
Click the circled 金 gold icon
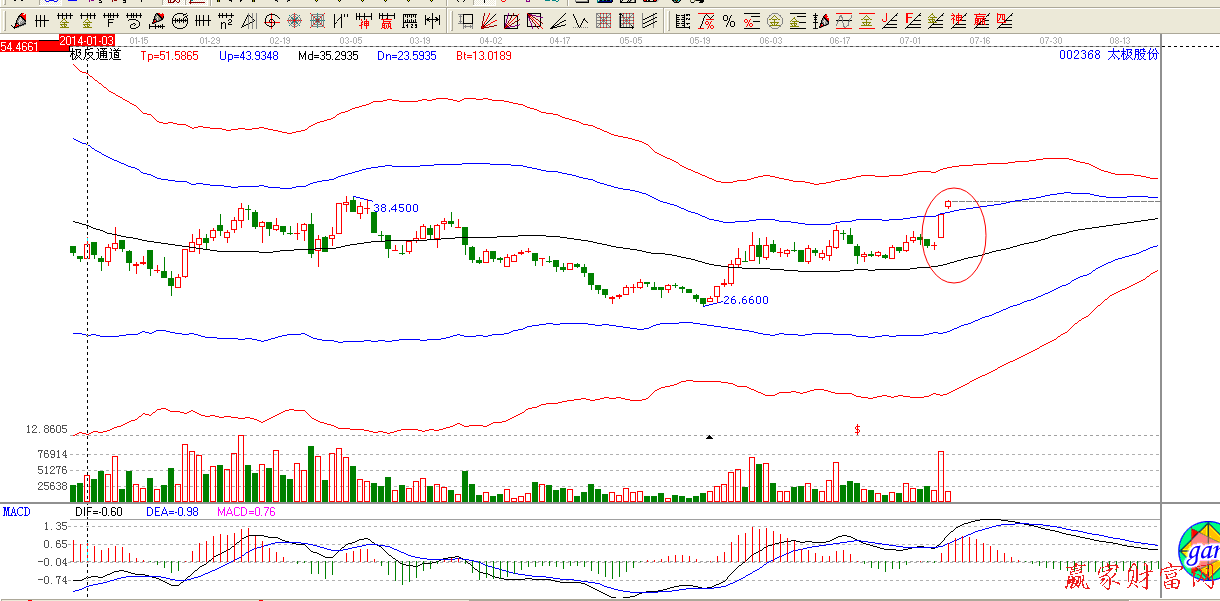tap(773, 20)
